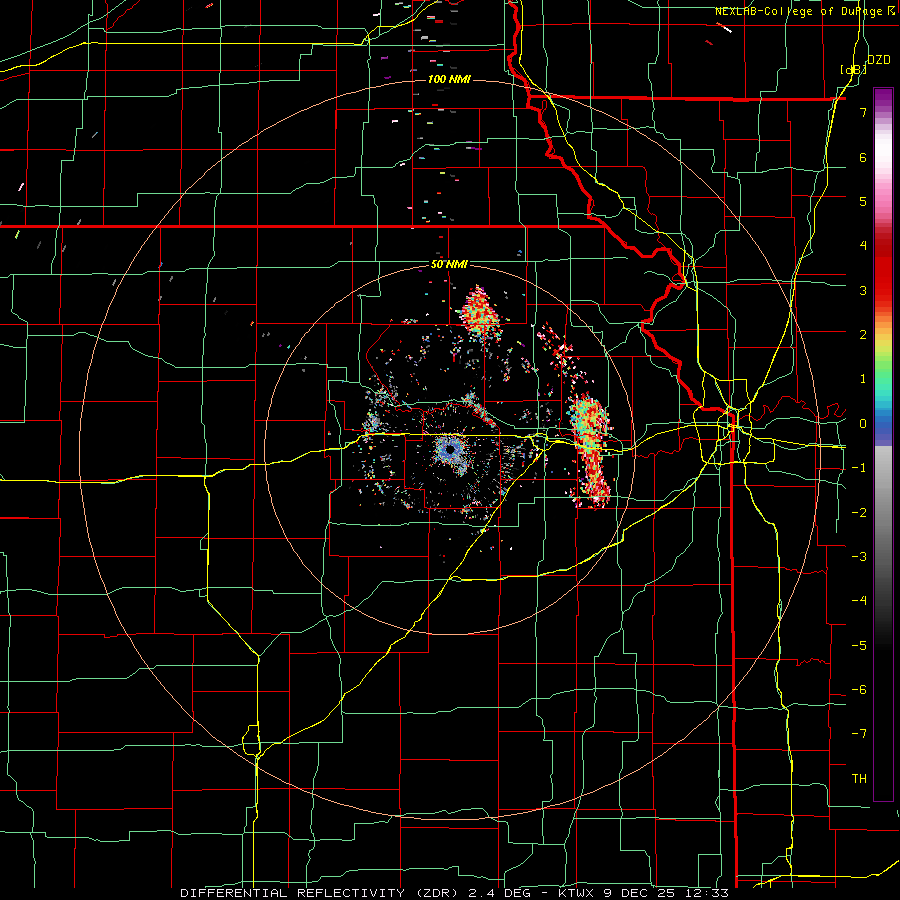The height and width of the screenshot is (900, 900).
Task: Click the positive 2 value on the scale
Action: (x=863, y=335)
